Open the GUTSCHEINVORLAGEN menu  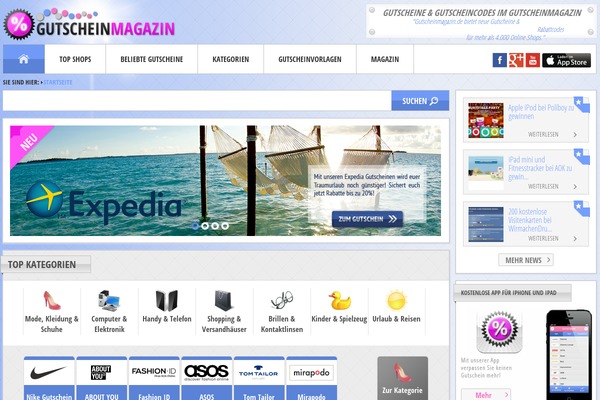click(310, 59)
